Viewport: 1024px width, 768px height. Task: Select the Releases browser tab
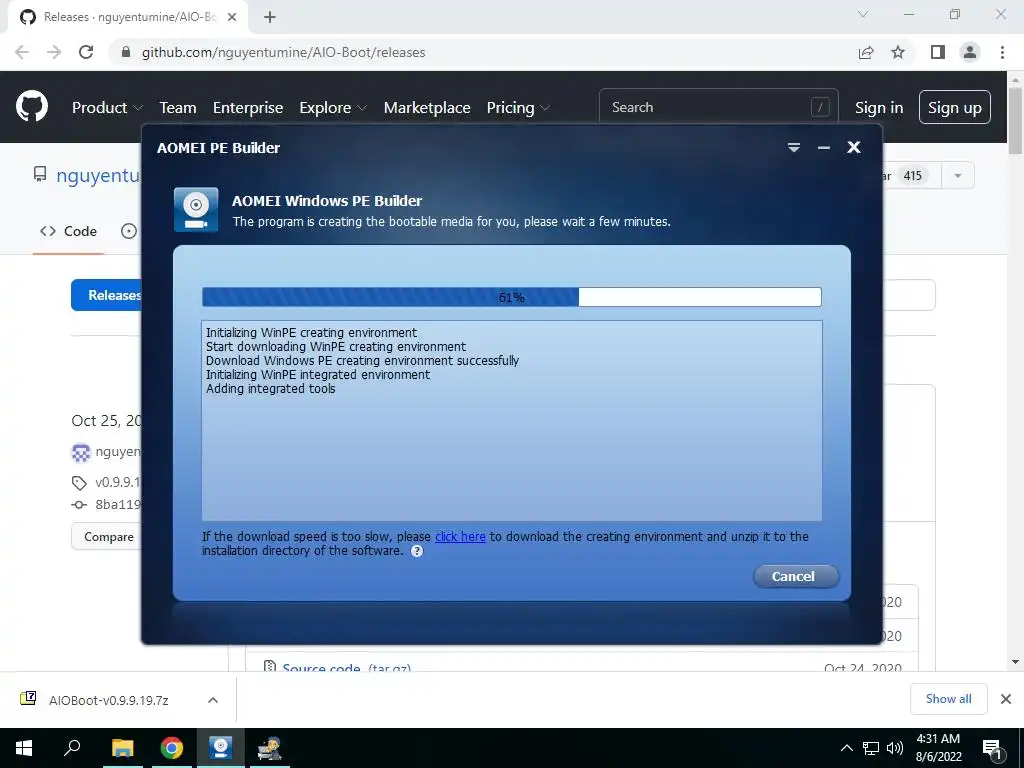click(x=129, y=17)
